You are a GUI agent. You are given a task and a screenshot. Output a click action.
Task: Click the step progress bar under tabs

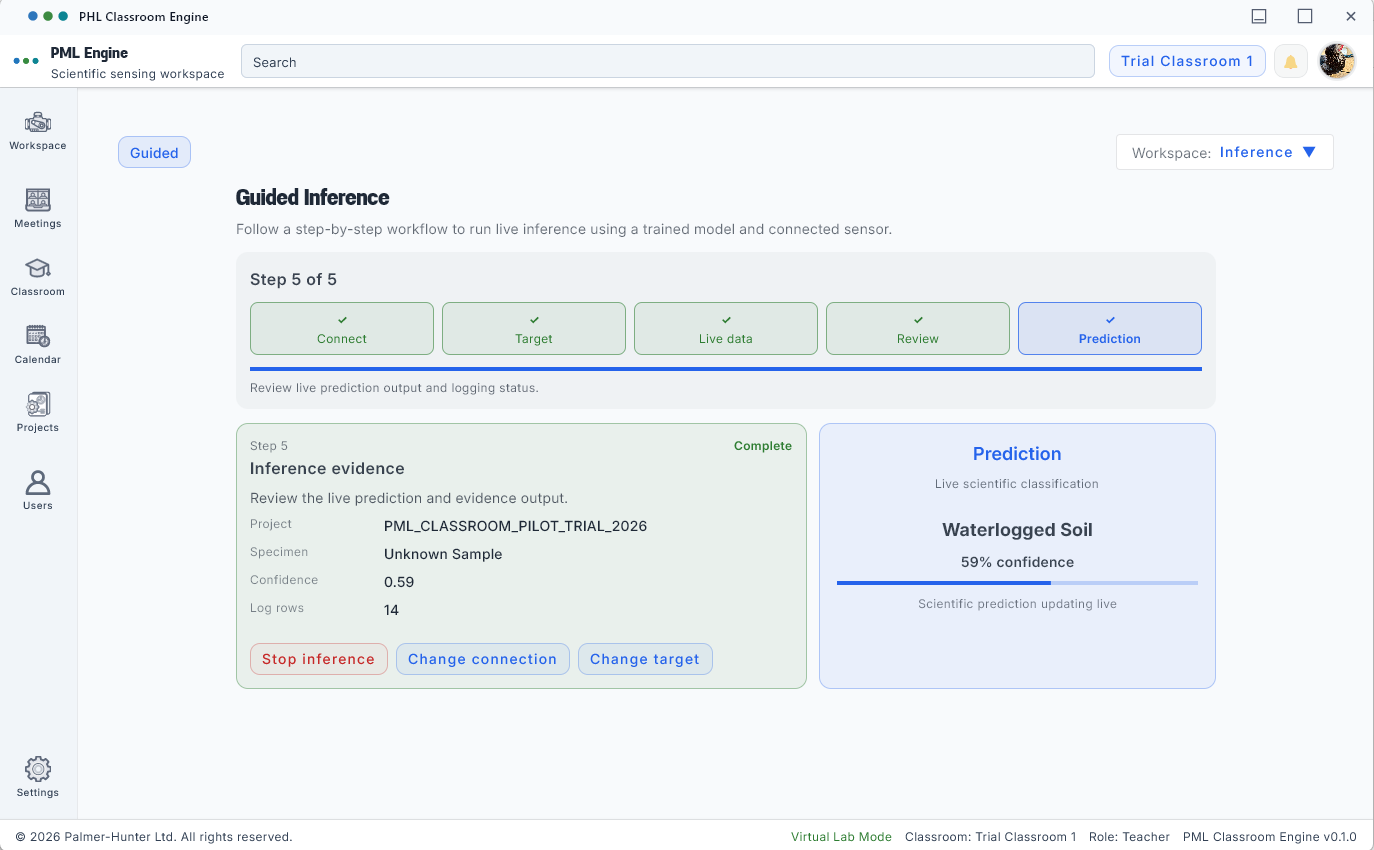click(726, 369)
